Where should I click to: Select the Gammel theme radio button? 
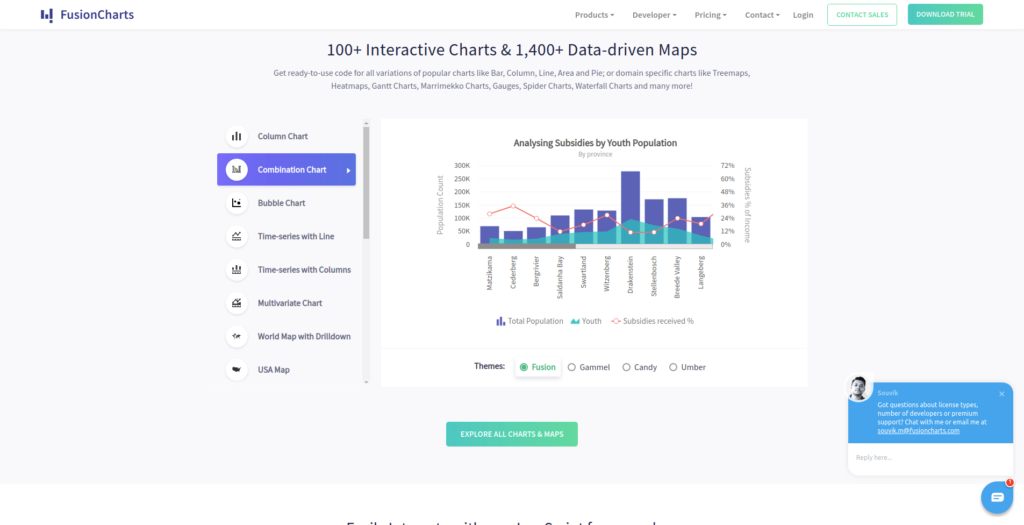point(572,367)
